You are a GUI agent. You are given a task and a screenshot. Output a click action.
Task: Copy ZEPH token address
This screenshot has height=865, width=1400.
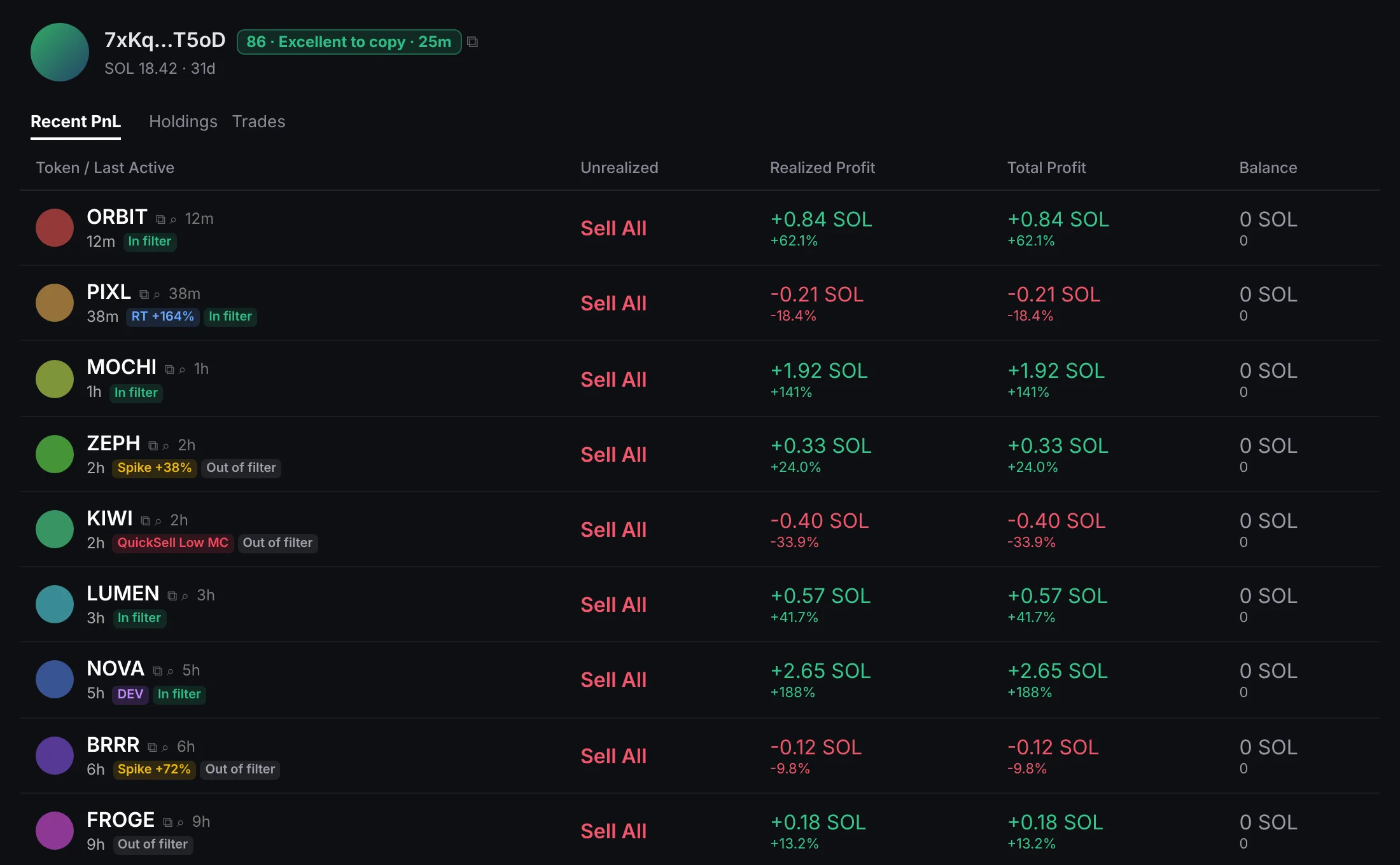pos(153,446)
